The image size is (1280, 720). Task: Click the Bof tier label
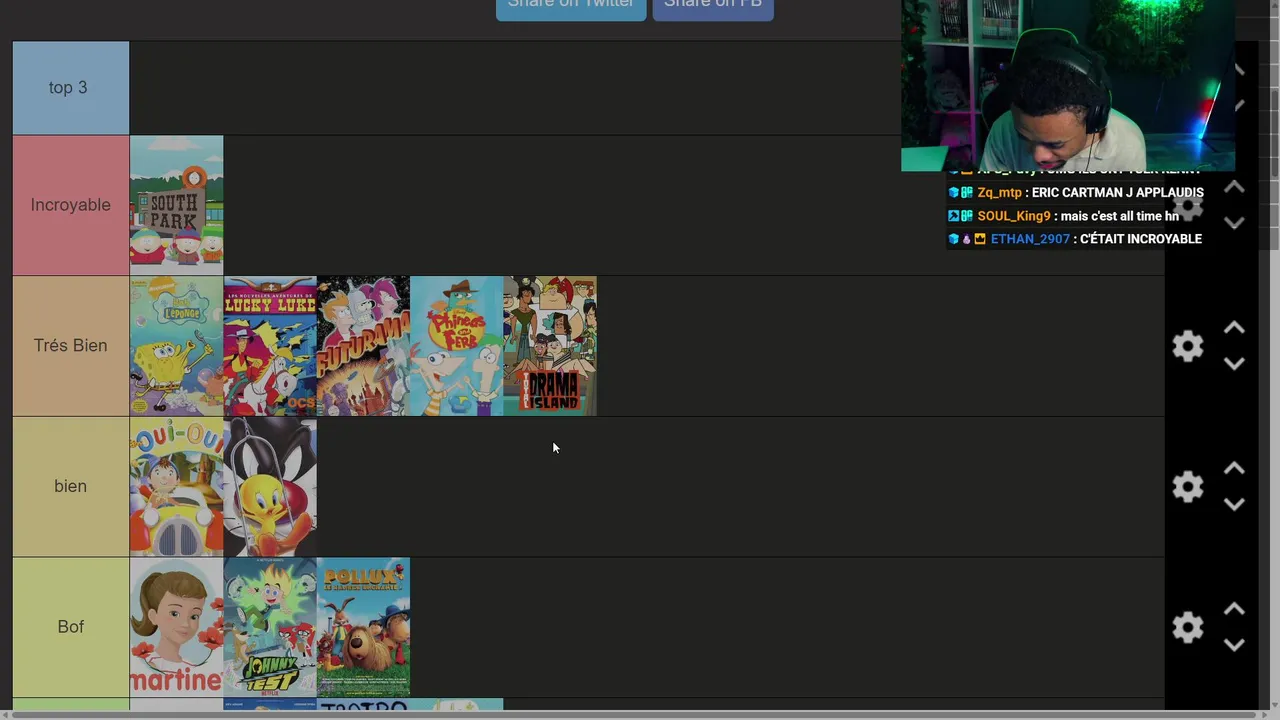pos(71,627)
